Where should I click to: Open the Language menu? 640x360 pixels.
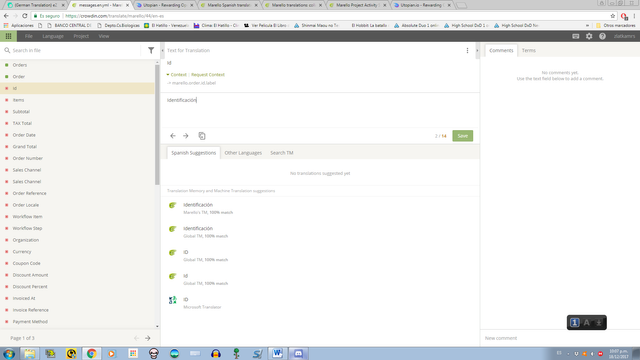[53, 36]
